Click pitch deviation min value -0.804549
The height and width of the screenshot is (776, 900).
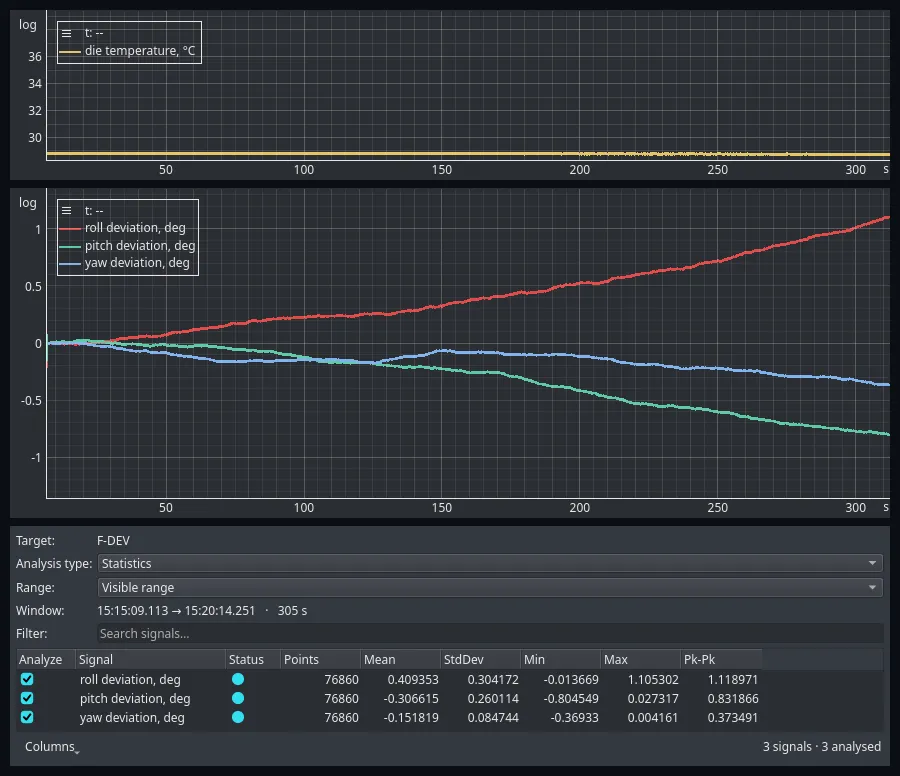571,699
